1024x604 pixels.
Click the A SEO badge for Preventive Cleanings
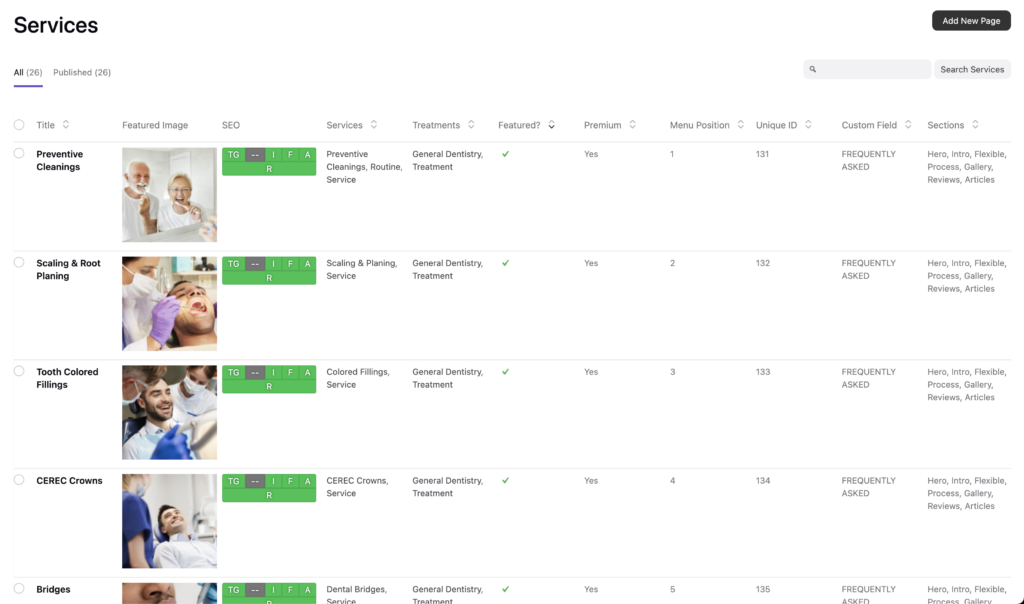tap(308, 155)
